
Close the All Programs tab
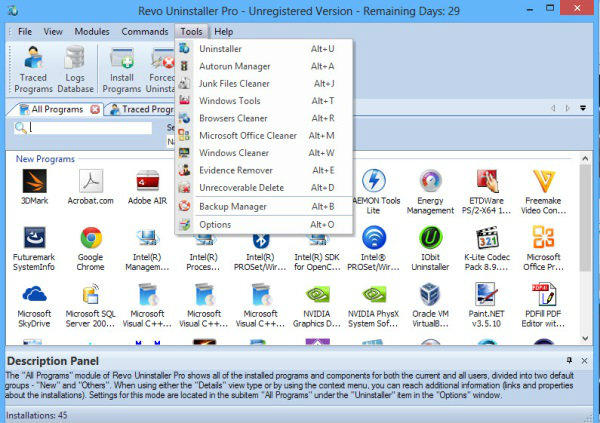tap(95, 109)
